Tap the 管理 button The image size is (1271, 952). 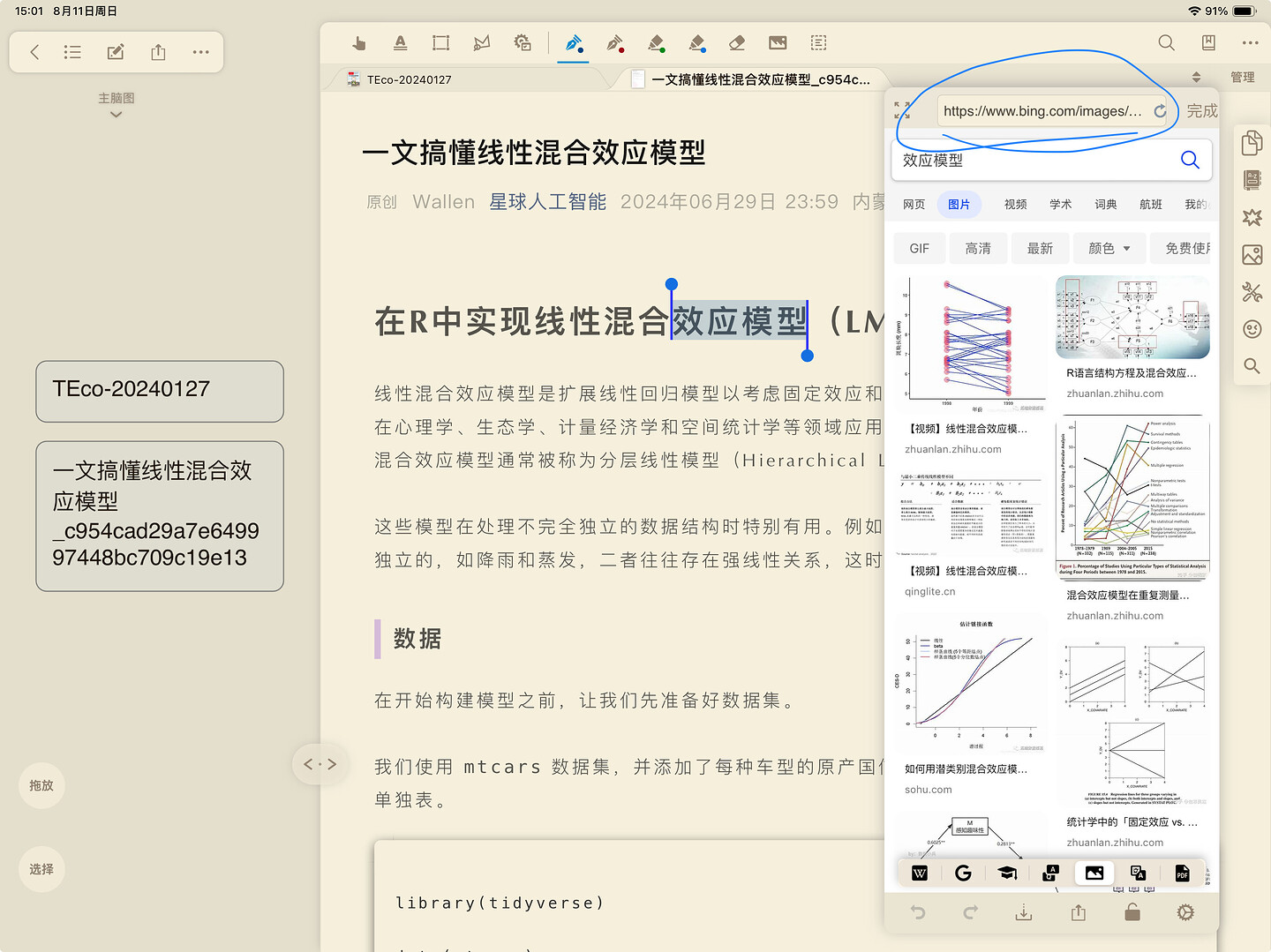tap(1242, 78)
